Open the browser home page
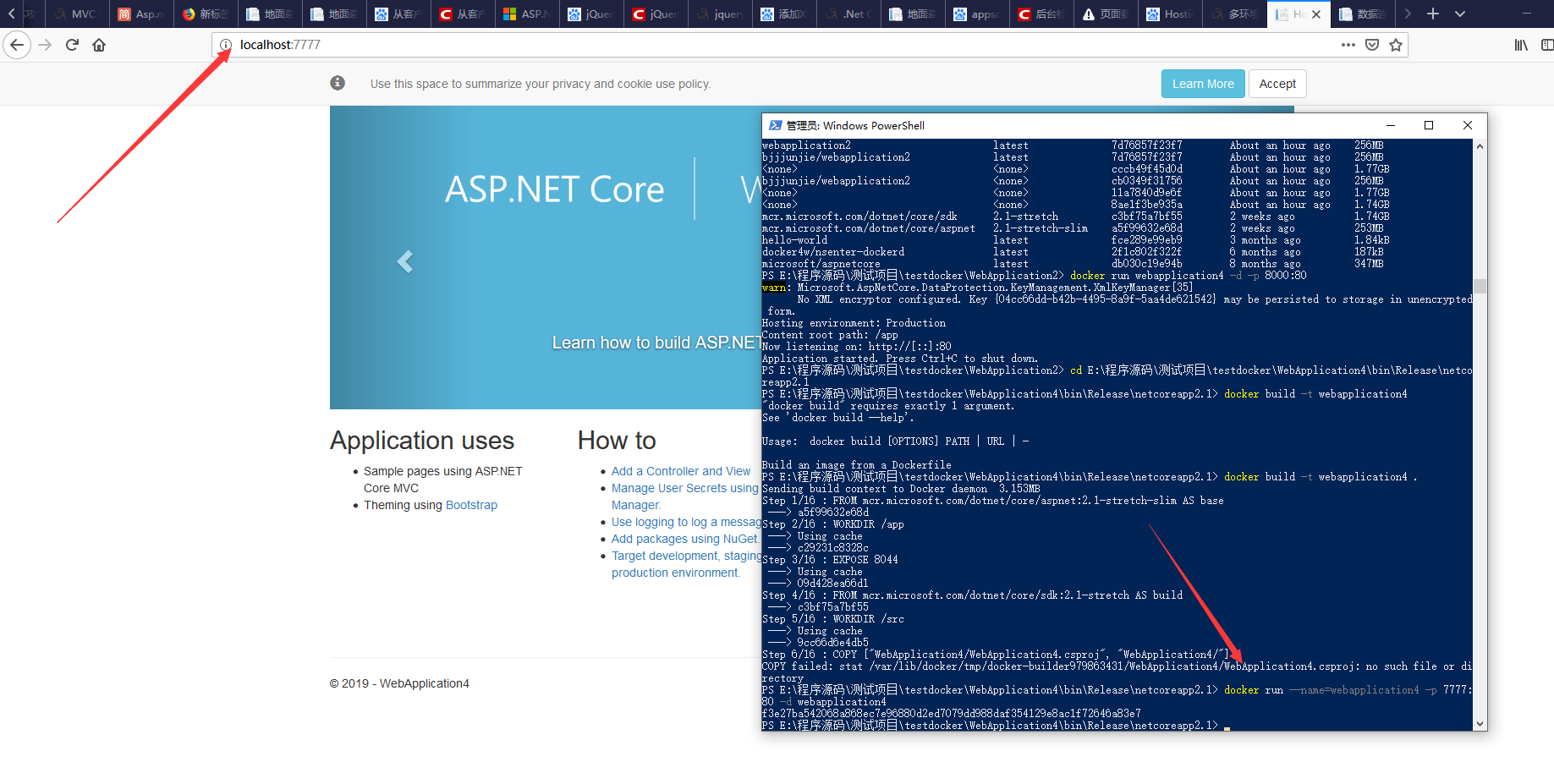Image resolution: width=1554 pixels, height=784 pixels. pos(99,45)
